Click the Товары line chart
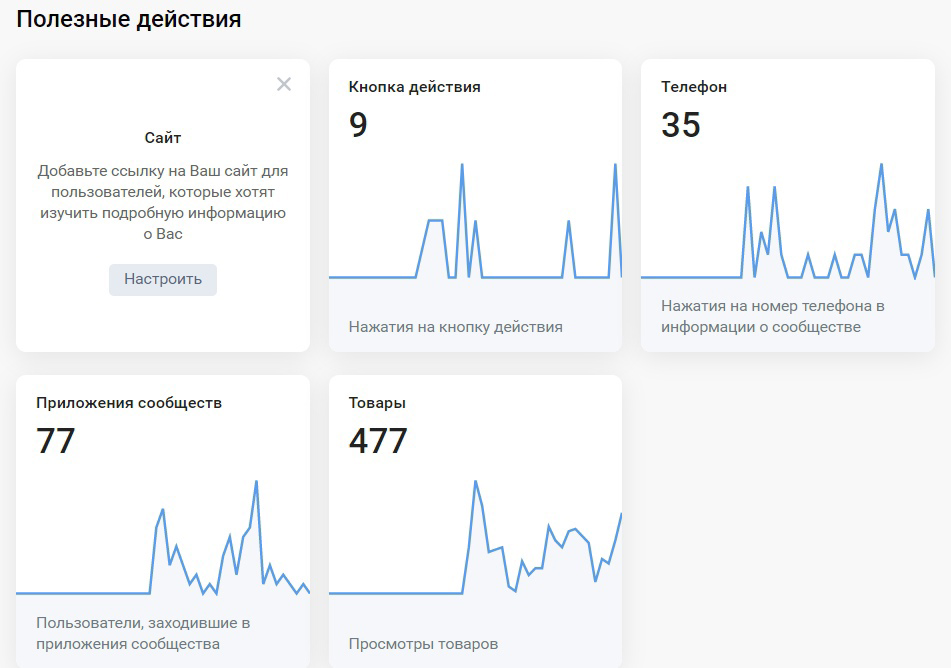951x668 pixels. pos(476,538)
